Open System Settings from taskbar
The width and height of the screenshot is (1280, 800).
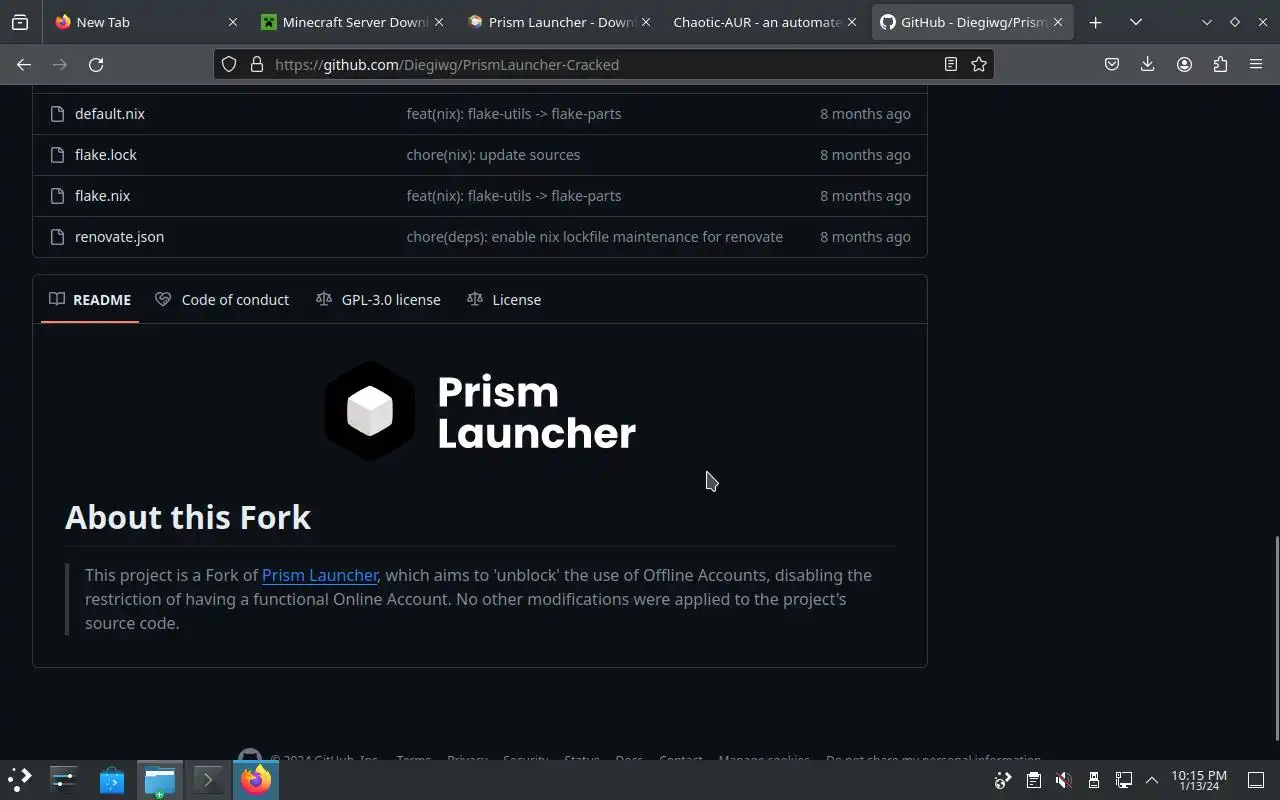click(x=64, y=779)
